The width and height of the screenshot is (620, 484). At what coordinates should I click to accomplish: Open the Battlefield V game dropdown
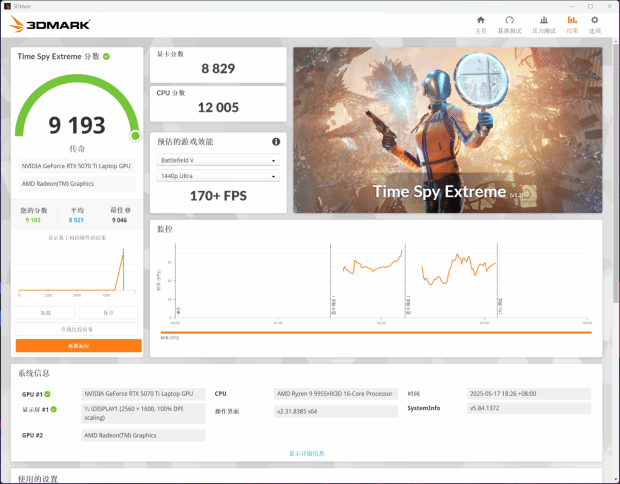pyautogui.click(x=218, y=160)
